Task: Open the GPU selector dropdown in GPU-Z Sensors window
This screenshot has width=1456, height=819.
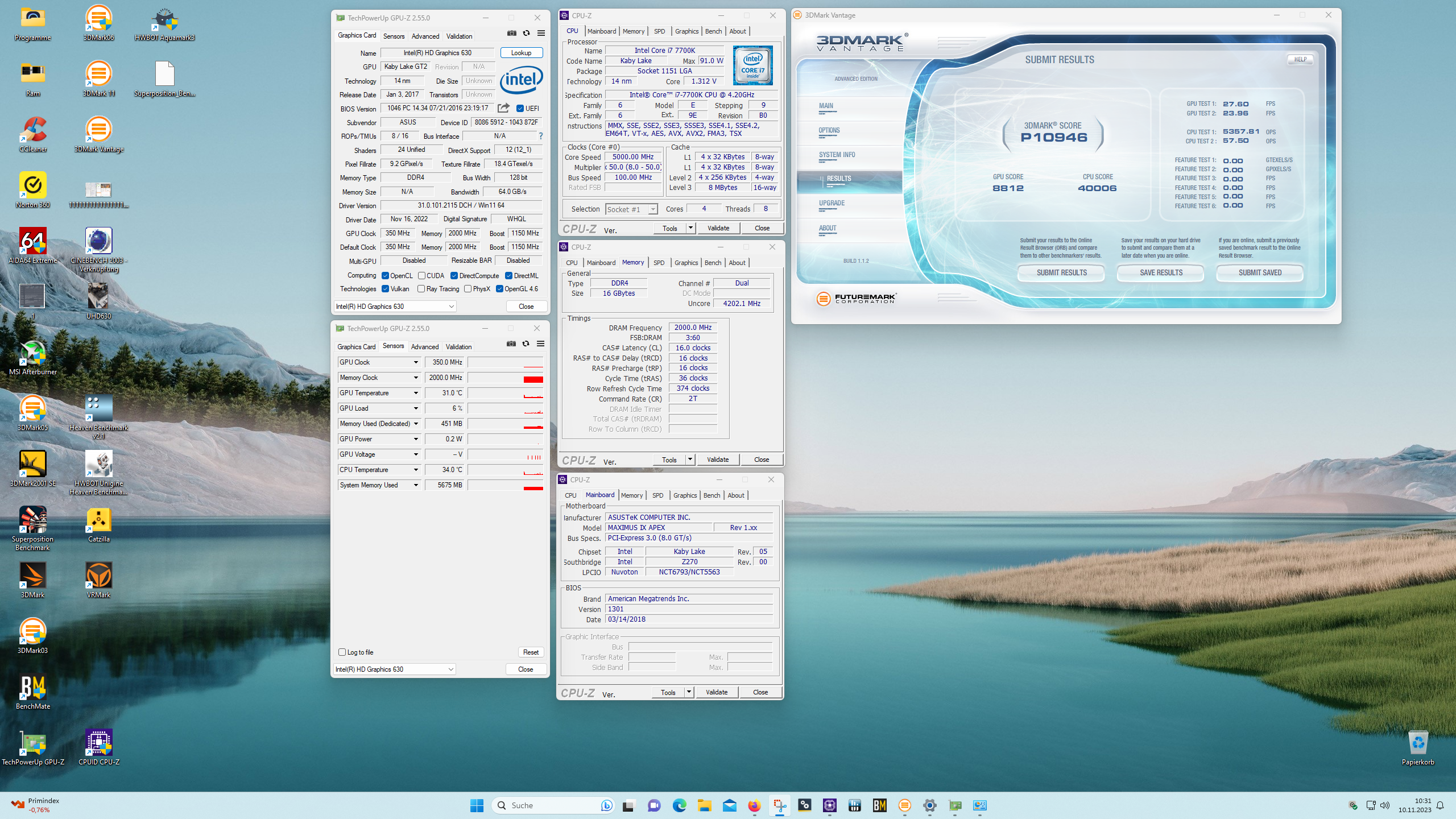Action: pyautogui.click(x=394, y=669)
